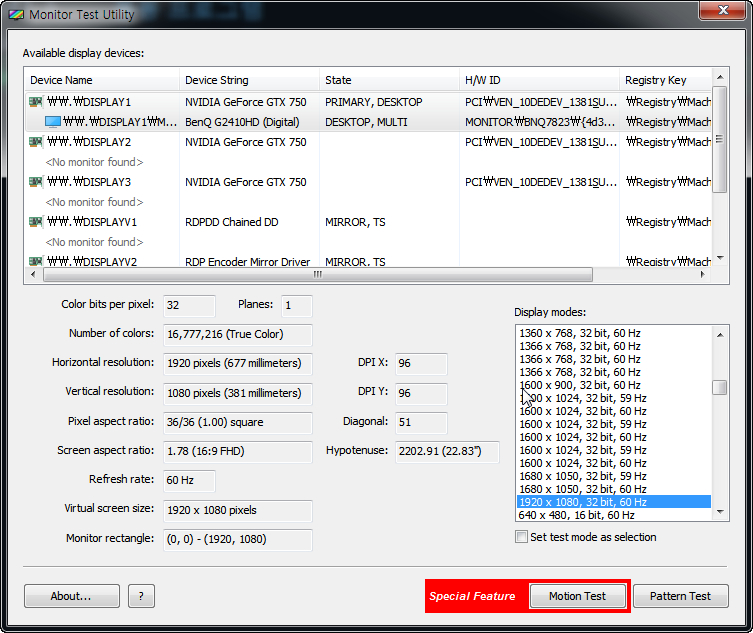Click No monitor found under DISPLAY2
The height and width of the screenshot is (633, 753).
pos(94,162)
